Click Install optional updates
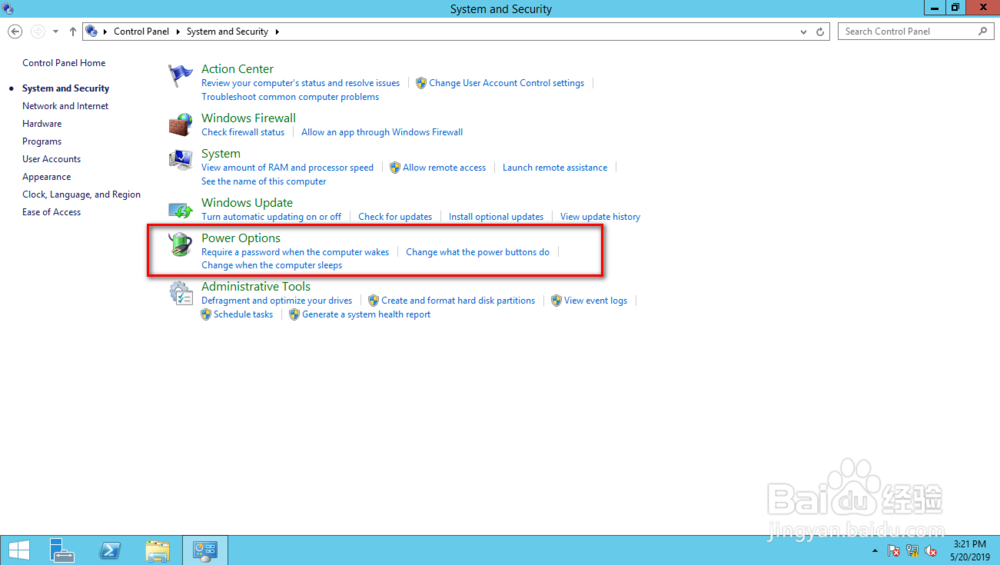 (x=496, y=217)
